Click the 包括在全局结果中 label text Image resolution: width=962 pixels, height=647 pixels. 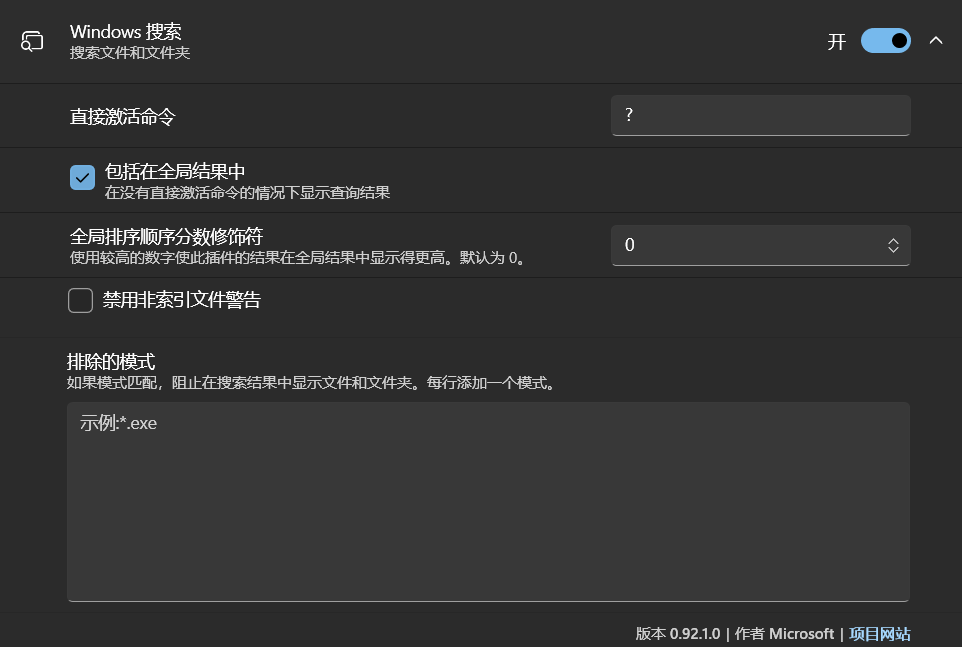175,172
